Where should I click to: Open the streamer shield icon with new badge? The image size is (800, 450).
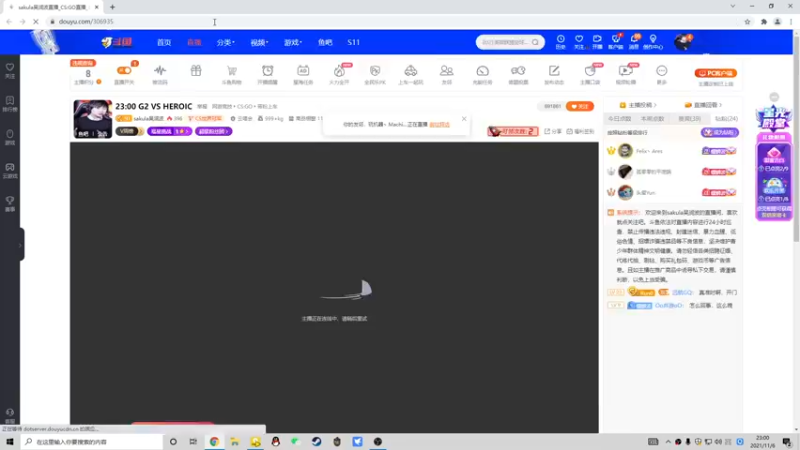pos(590,73)
